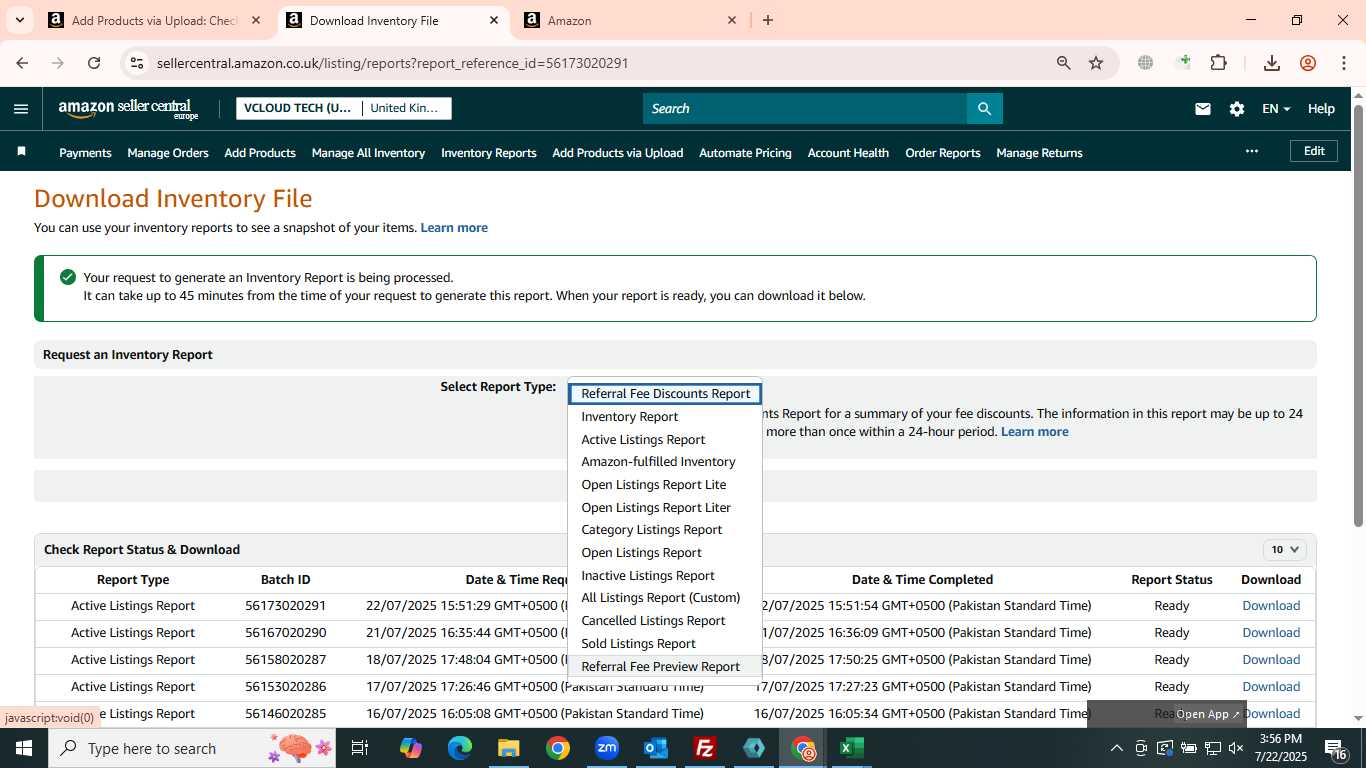The height and width of the screenshot is (768, 1366).
Task: Go to Inventory Reports in navigation
Action: (489, 153)
